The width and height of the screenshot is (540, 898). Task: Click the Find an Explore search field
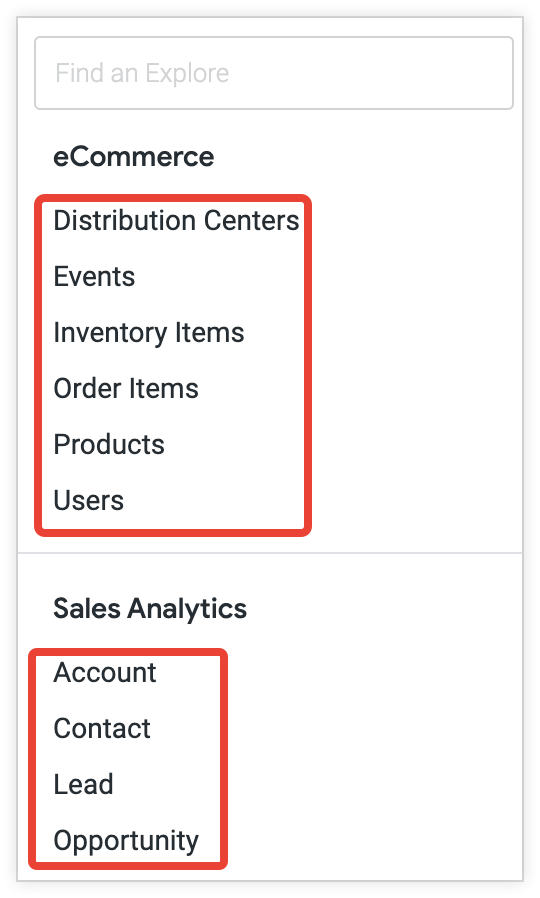274,73
